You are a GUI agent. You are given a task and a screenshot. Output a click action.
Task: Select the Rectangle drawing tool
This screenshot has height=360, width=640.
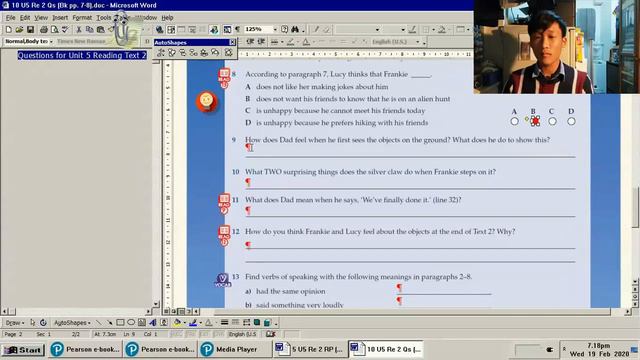tap(120, 322)
